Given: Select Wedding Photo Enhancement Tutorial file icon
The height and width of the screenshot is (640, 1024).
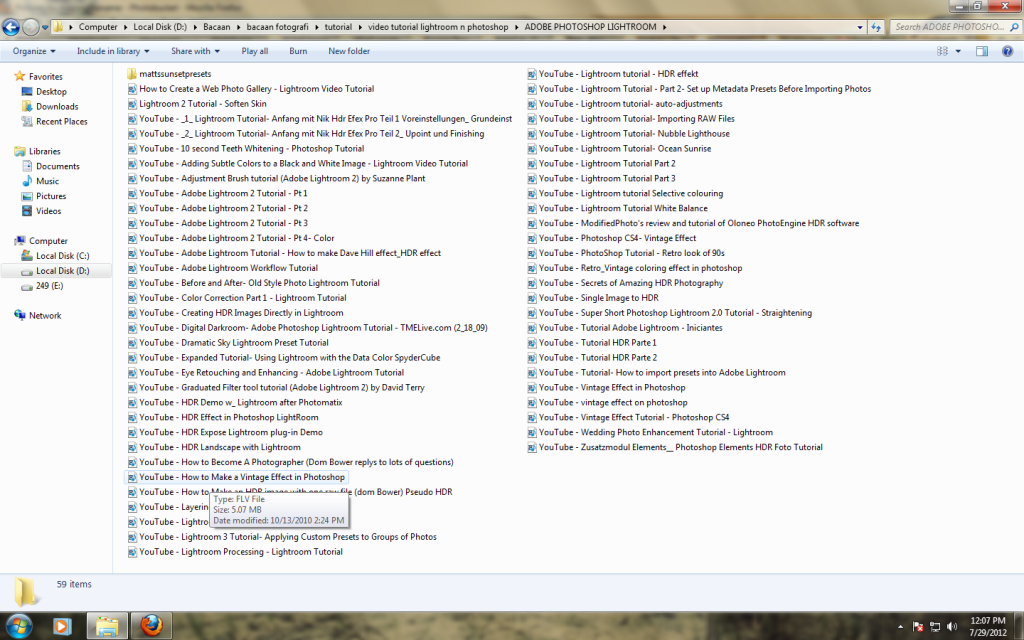Looking at the screenshot, I should click(532, 432).
